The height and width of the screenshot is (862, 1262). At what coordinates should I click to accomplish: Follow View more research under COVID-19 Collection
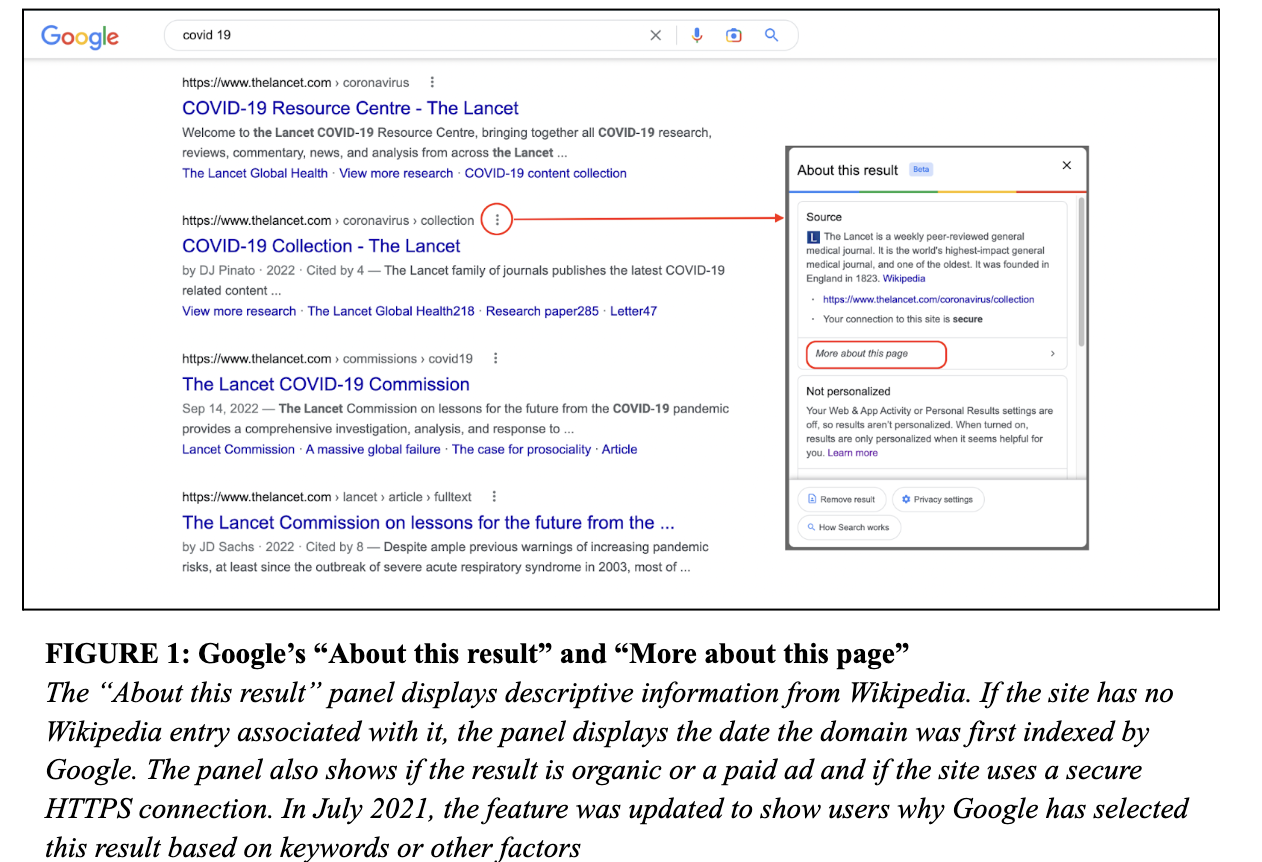coord(239,311)
